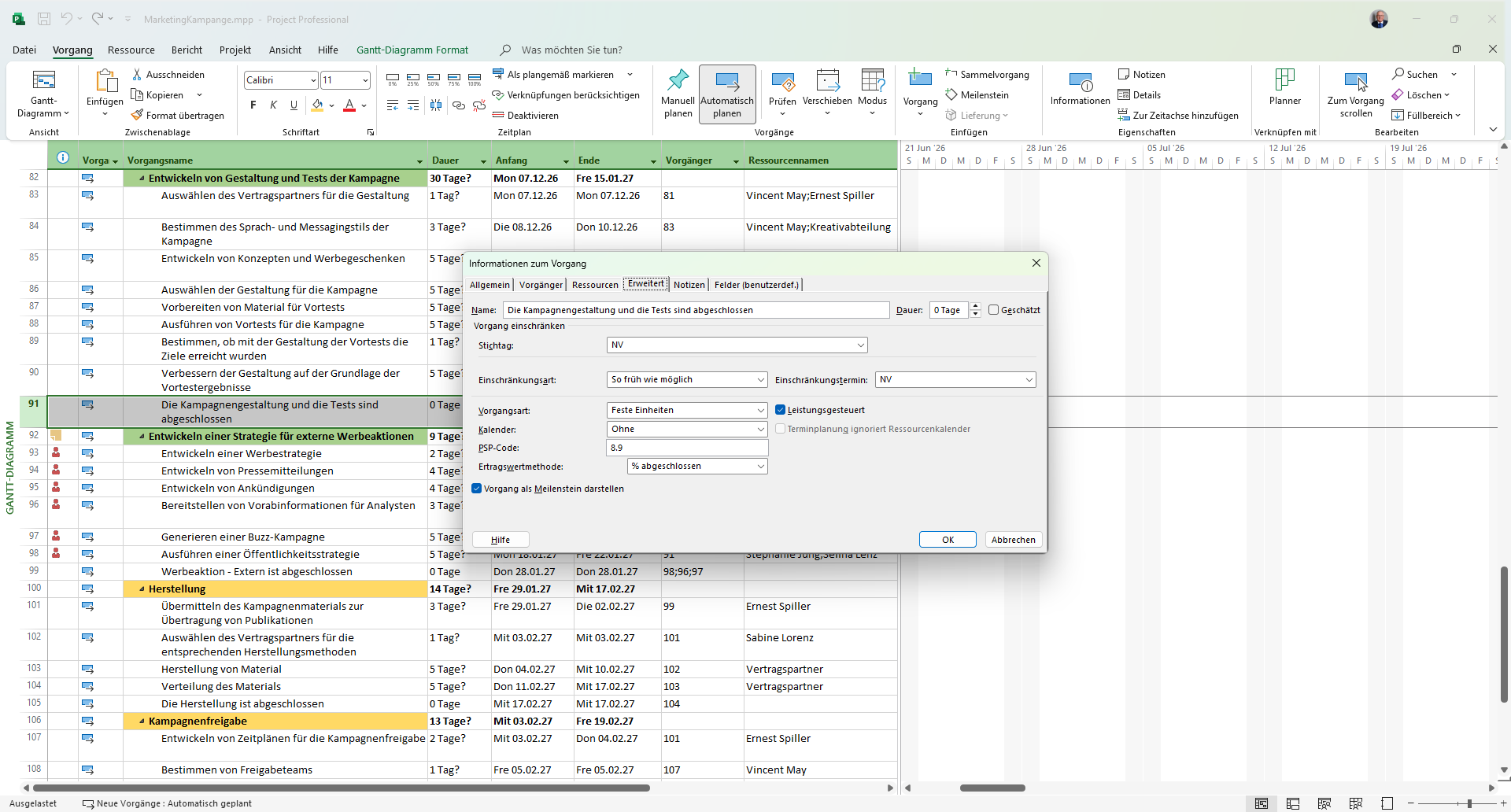This screenshot has width=1511, height=812.
Task: Toggle bold formatting F
Action: pos(253,105)
